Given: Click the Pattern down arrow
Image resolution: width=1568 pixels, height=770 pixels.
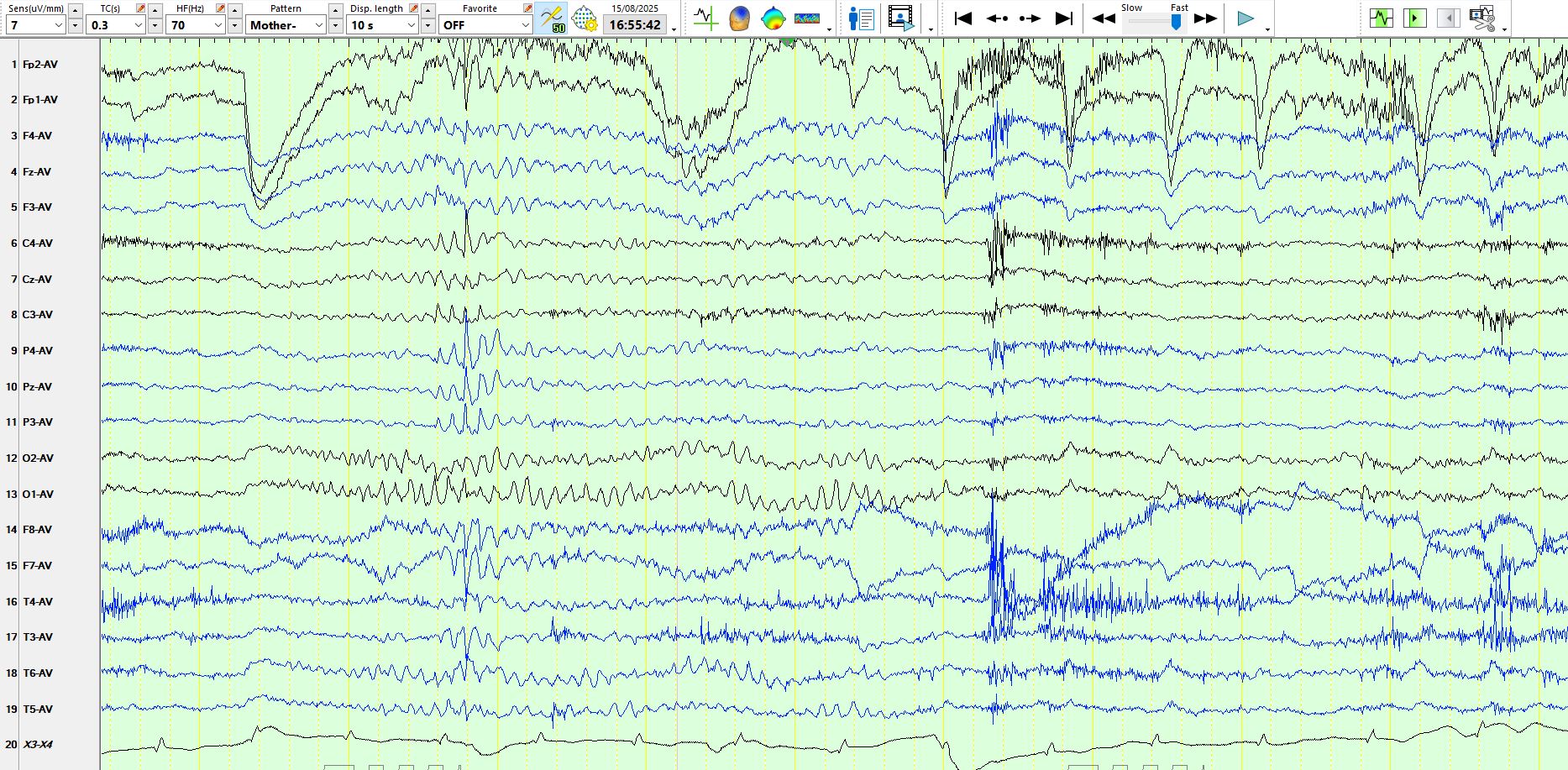Looking at the screenshot, I should tap(335, 26).
